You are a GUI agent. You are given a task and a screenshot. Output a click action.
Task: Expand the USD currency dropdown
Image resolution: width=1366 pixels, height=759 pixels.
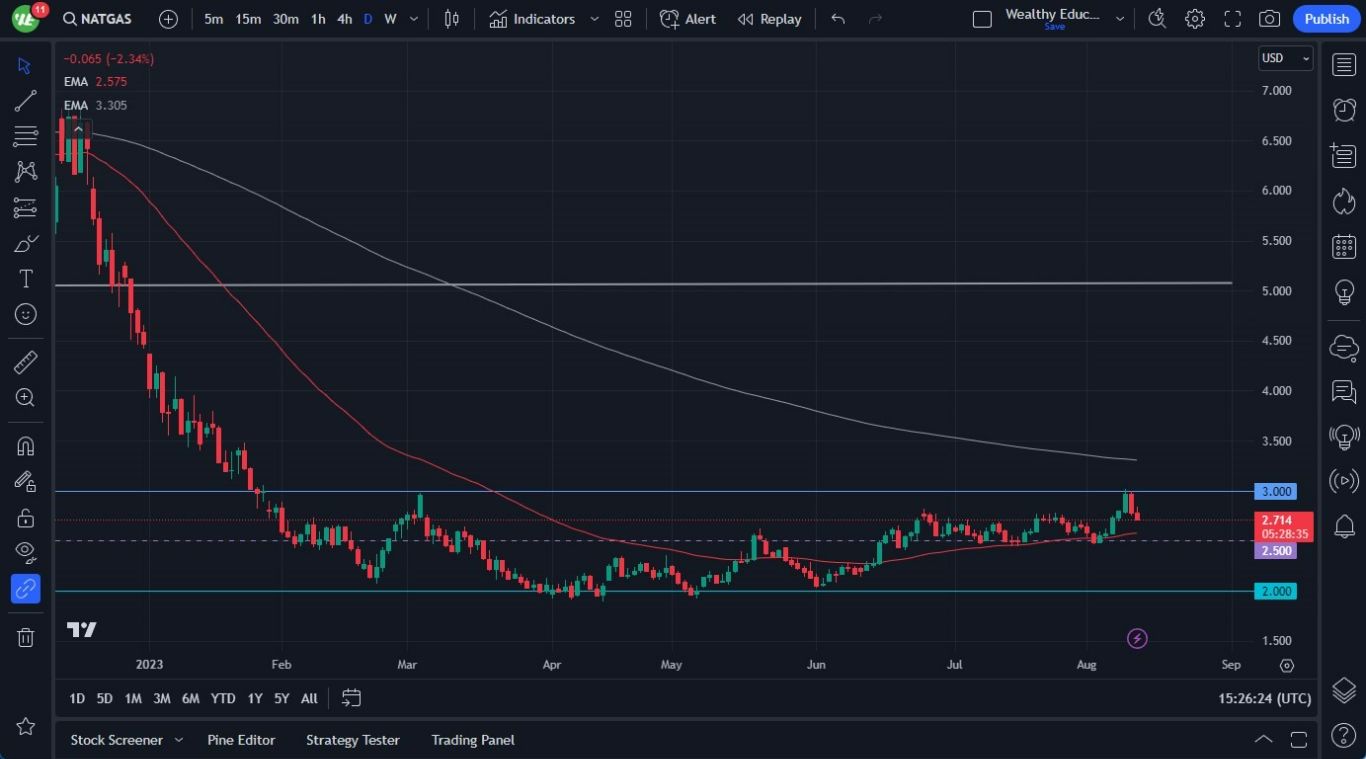click(x=1285, y=58)
